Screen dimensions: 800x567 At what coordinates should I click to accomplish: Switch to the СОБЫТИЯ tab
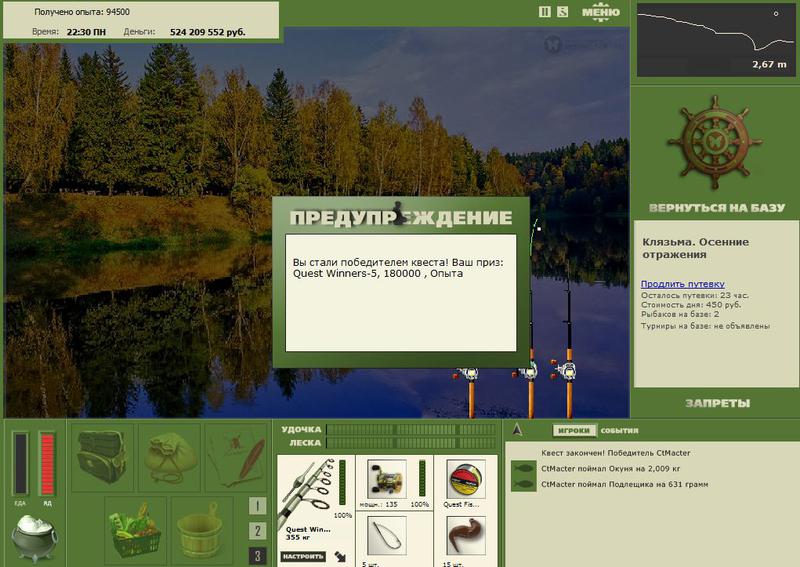click(x=619, y=430)
